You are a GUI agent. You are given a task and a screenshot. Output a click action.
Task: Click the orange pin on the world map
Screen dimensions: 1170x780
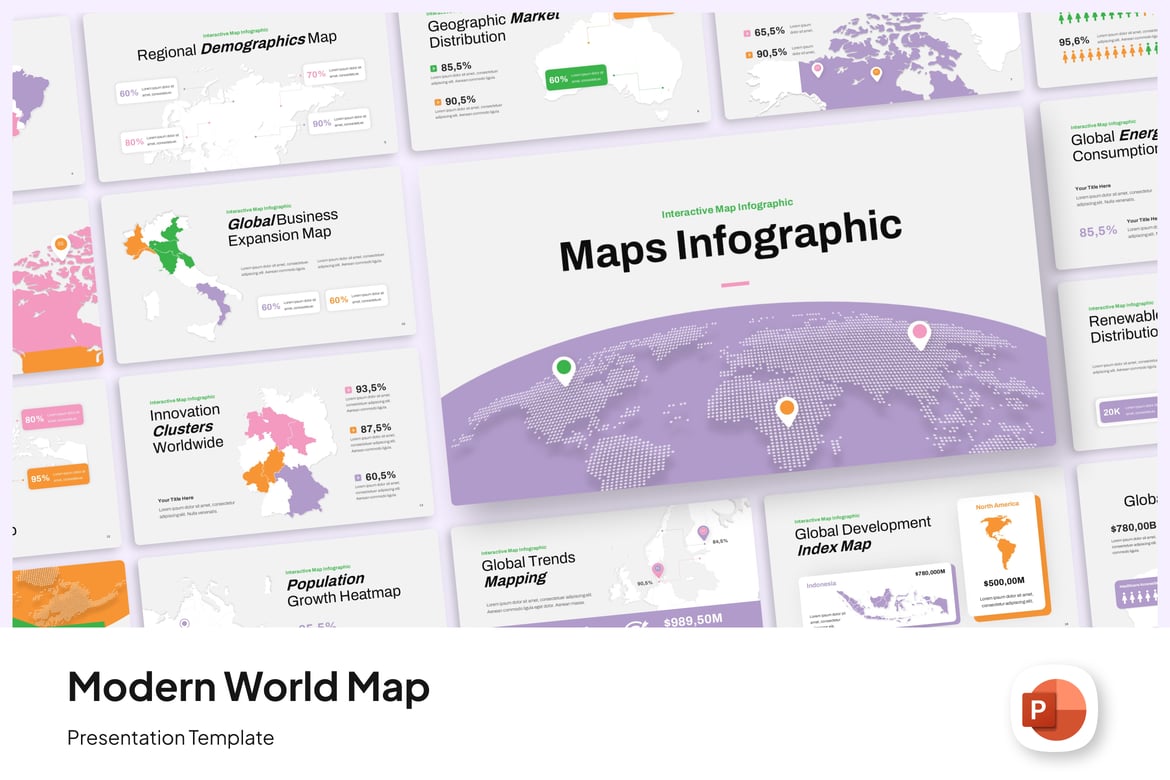pos(786,411)
